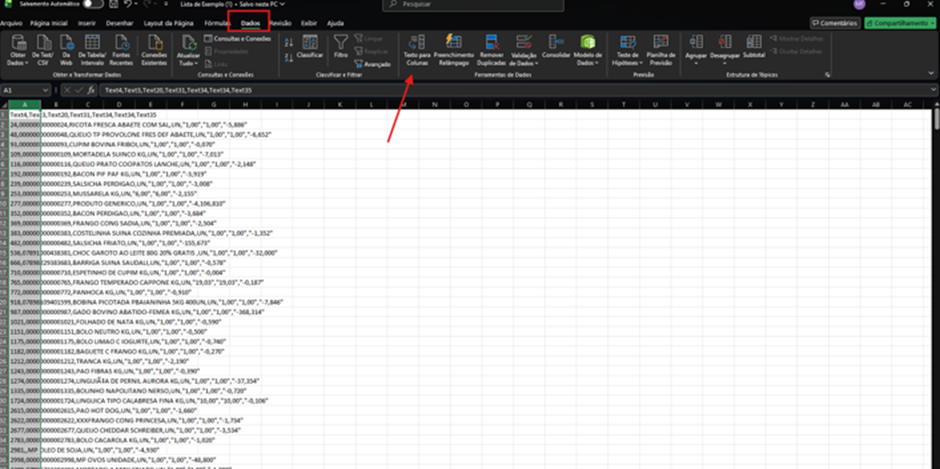The height and width of the screenshot is (469, 940).
Task: Expand the Teste de Hipóteses menu
Action: point(628,50)
